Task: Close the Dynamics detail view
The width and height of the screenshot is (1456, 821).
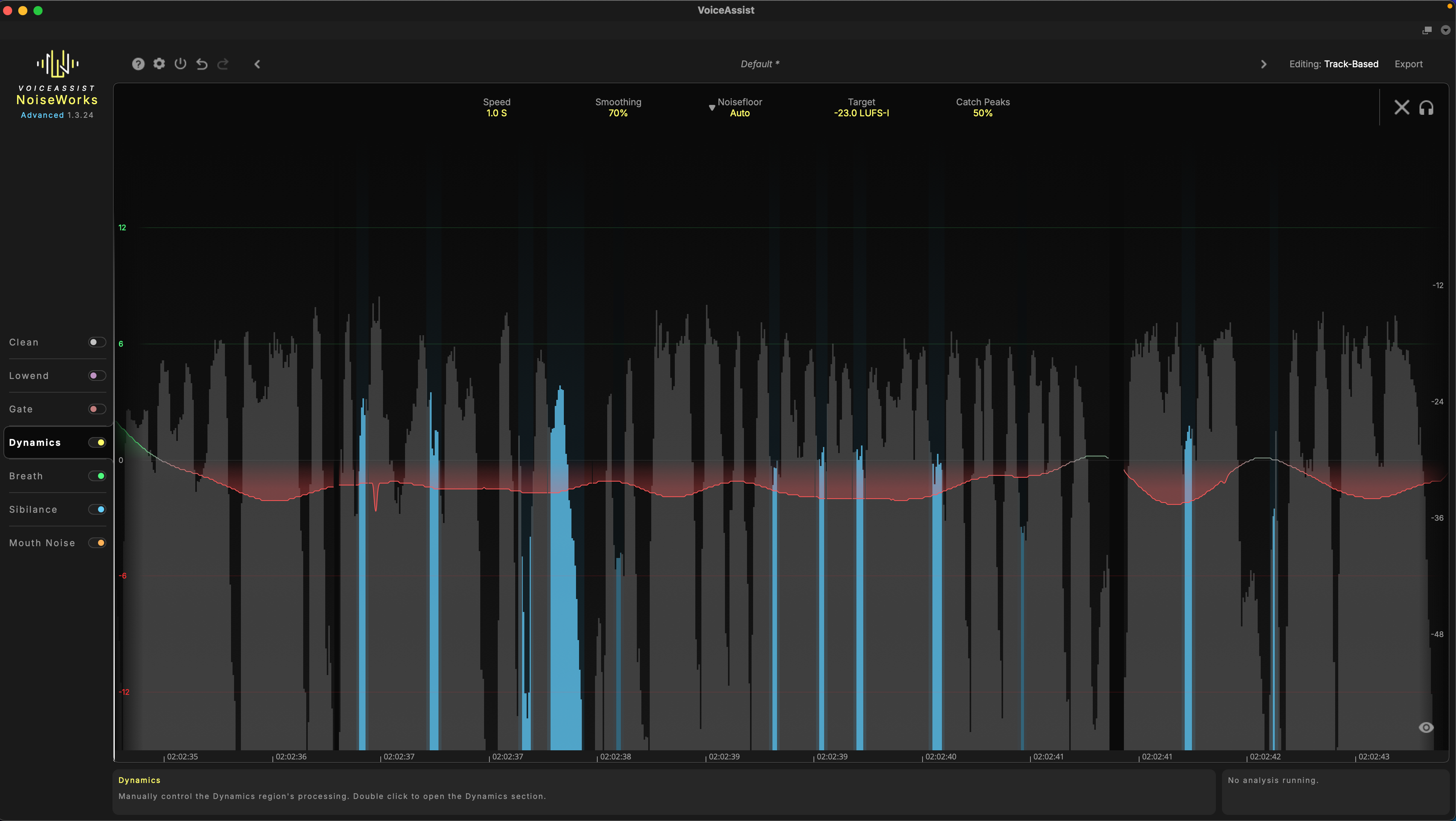Action: pos(1402,108)
